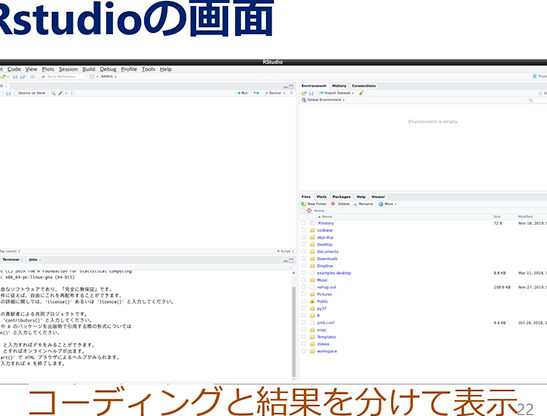This screenshot has width=547, height=416.
Task: Click the clear environment broom icon
Action: (x=361, y=93)
